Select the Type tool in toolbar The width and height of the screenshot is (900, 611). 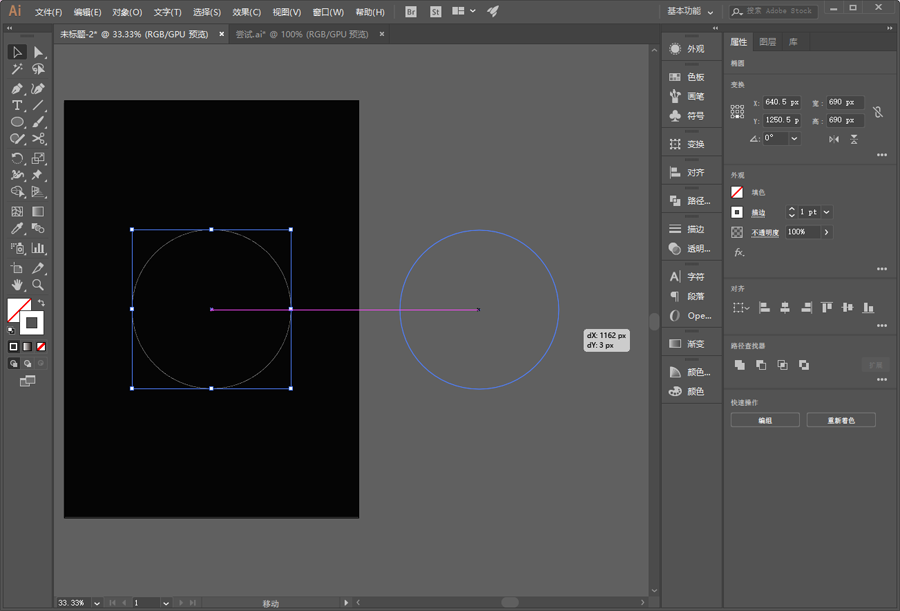click(17, 105)
